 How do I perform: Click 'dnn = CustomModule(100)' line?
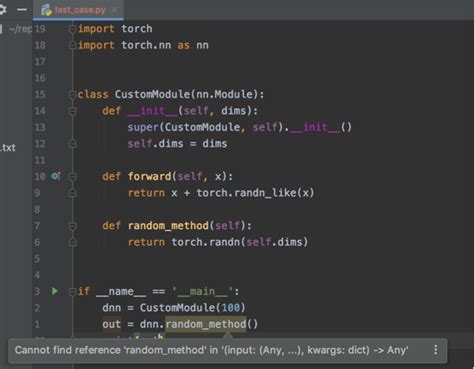(174, 308)
